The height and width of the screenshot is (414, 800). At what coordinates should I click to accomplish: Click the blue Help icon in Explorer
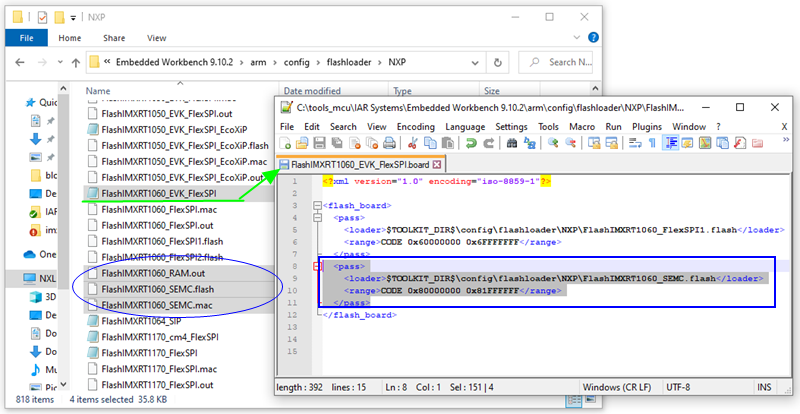pos(593,37)
